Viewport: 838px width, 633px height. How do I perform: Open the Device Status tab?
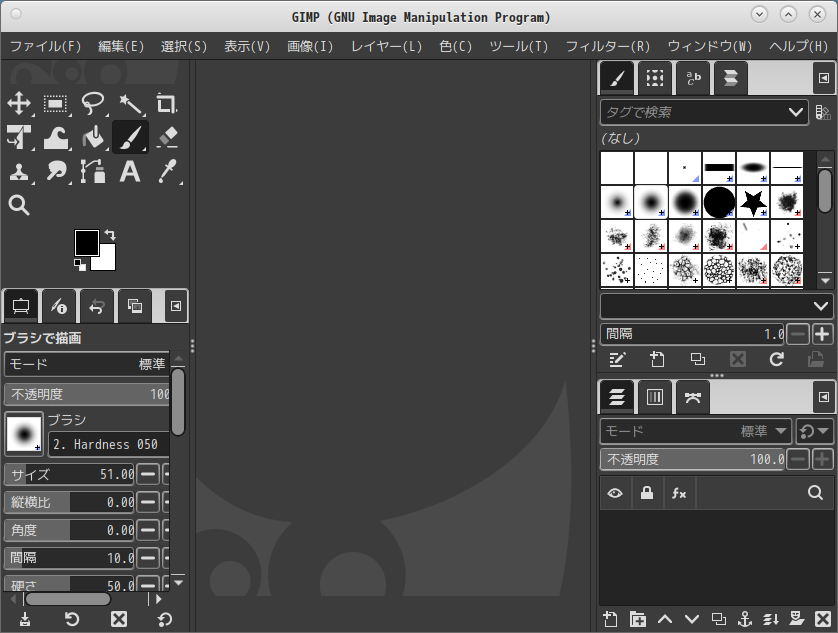coord(58,306)
